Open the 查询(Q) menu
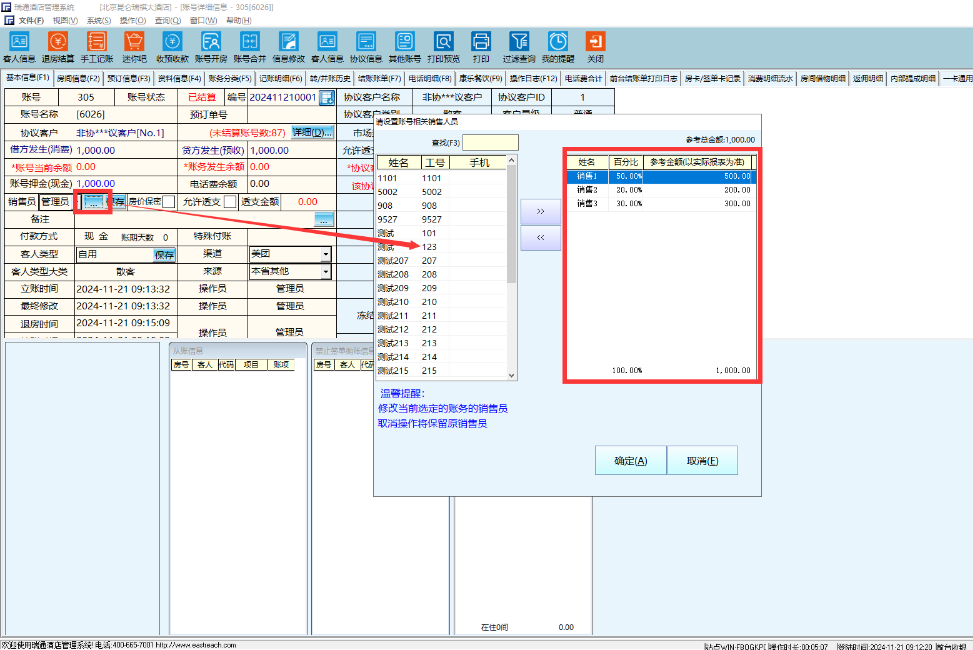Image resolution: width=973 pixels, height=650 pixels. click(168, 20)
